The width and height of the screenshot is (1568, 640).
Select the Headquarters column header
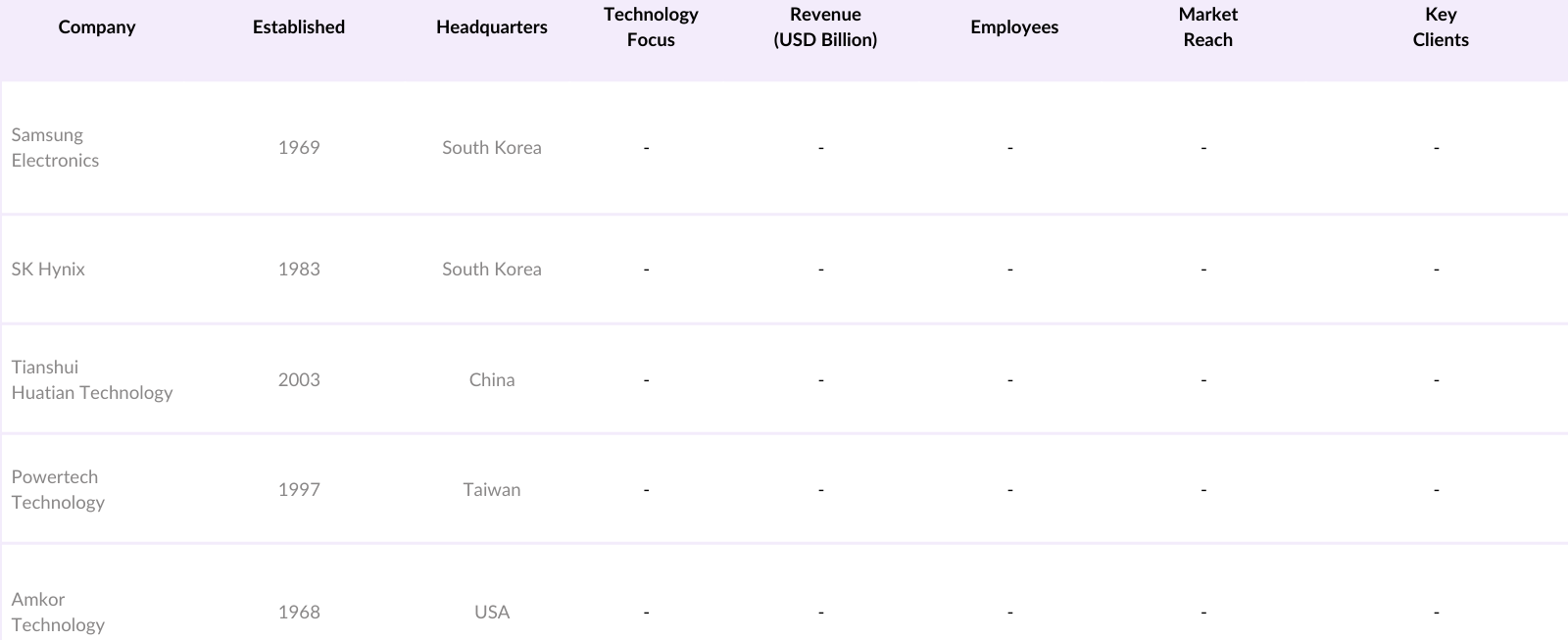[x=491, y=27]
